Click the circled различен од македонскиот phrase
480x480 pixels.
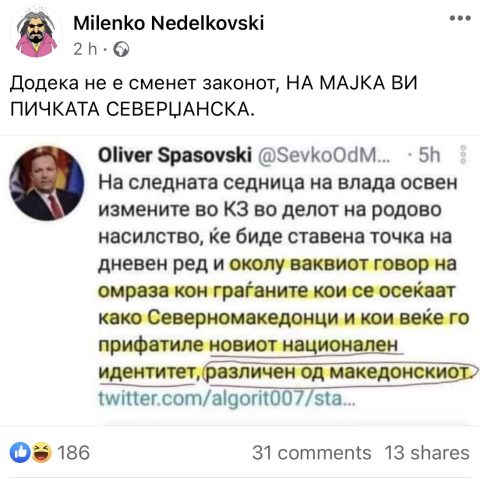pos(342,371)
